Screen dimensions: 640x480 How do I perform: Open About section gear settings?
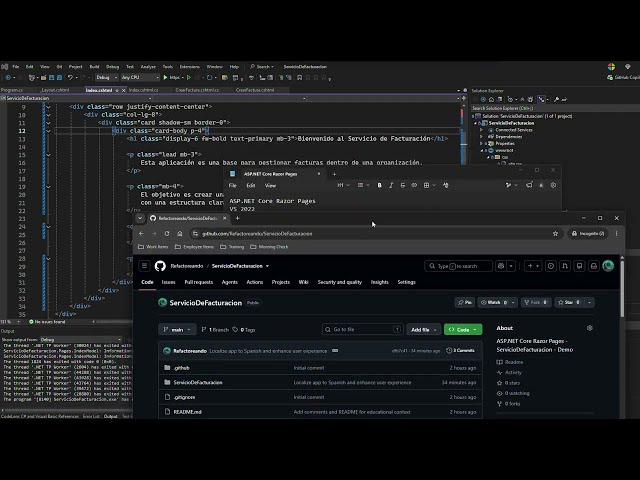click(x=589, y=328)
